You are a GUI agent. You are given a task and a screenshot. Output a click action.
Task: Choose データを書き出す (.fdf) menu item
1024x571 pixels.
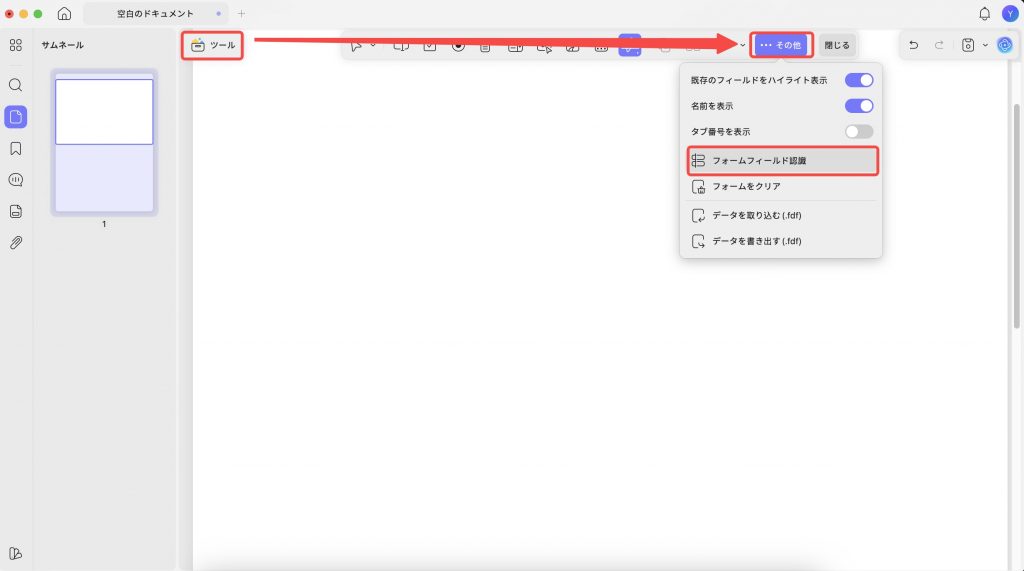(782, 241)
